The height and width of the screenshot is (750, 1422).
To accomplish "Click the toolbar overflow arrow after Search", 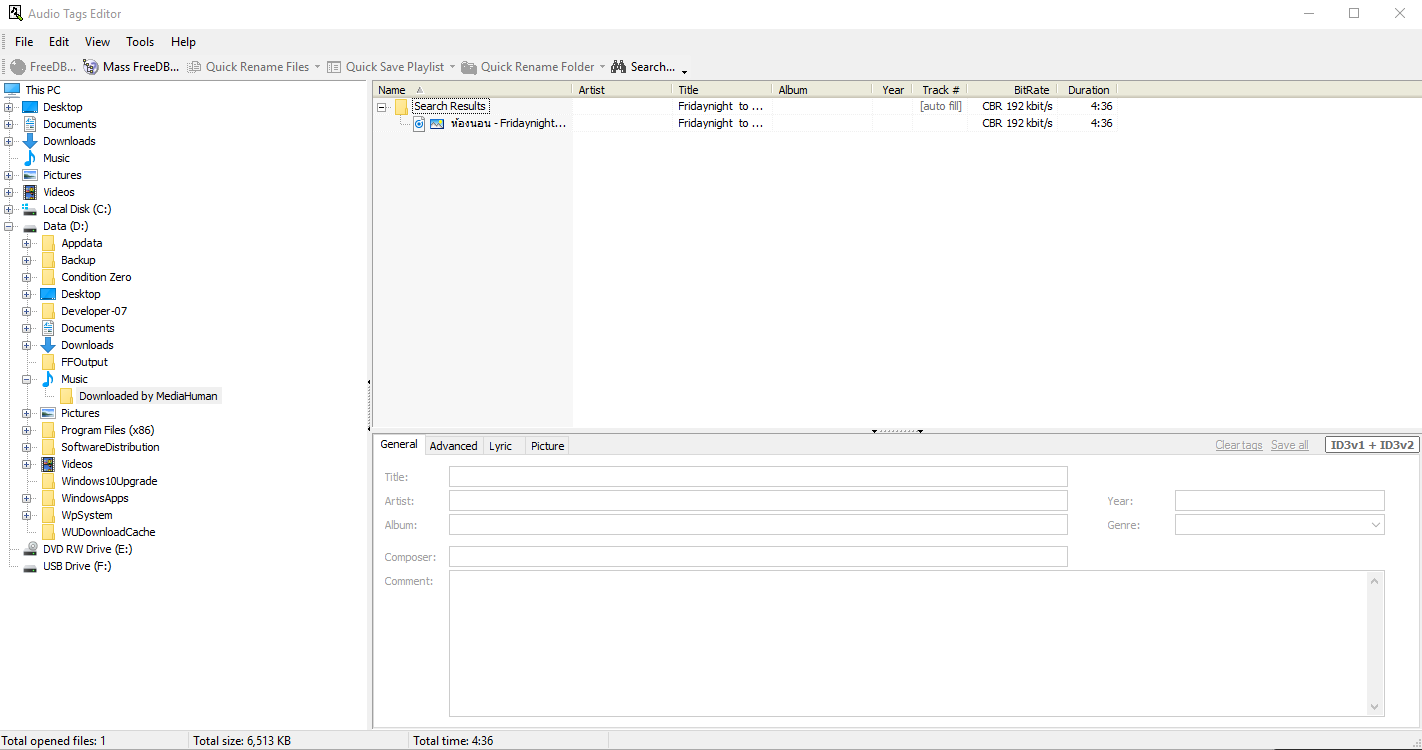I will click(684, 70).
